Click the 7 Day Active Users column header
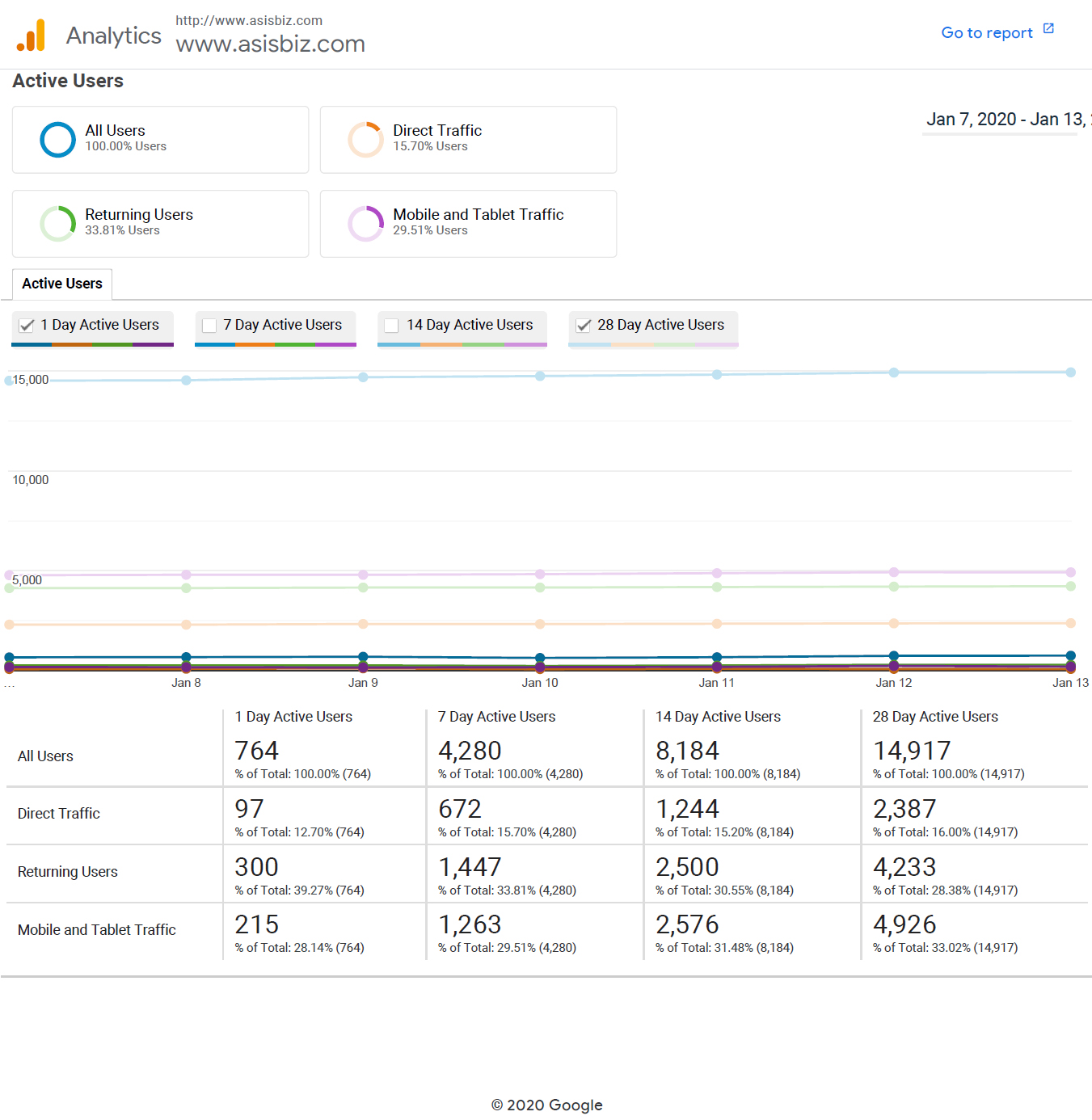Image resolution: width=1092 pixels, height=1120 pixels. click(x=496, y=717)
